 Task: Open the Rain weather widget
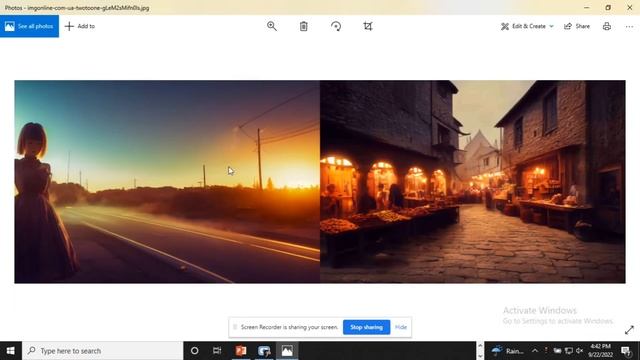tap(508, 351)
